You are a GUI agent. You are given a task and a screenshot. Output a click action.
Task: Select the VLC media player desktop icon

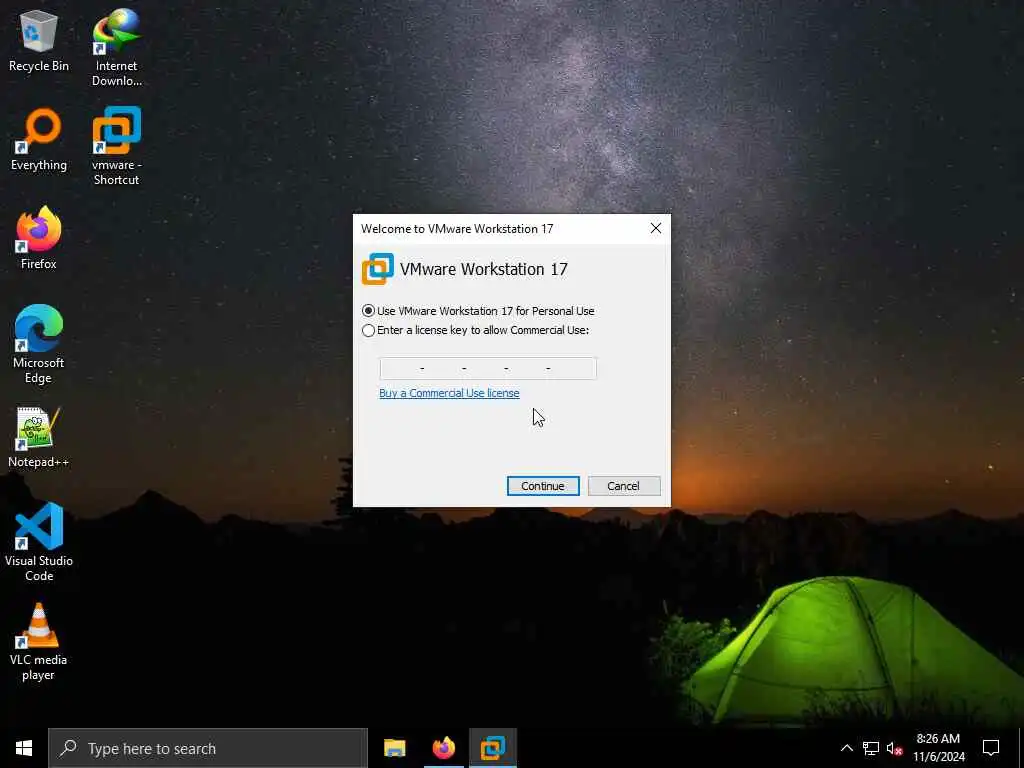point(39,642)
